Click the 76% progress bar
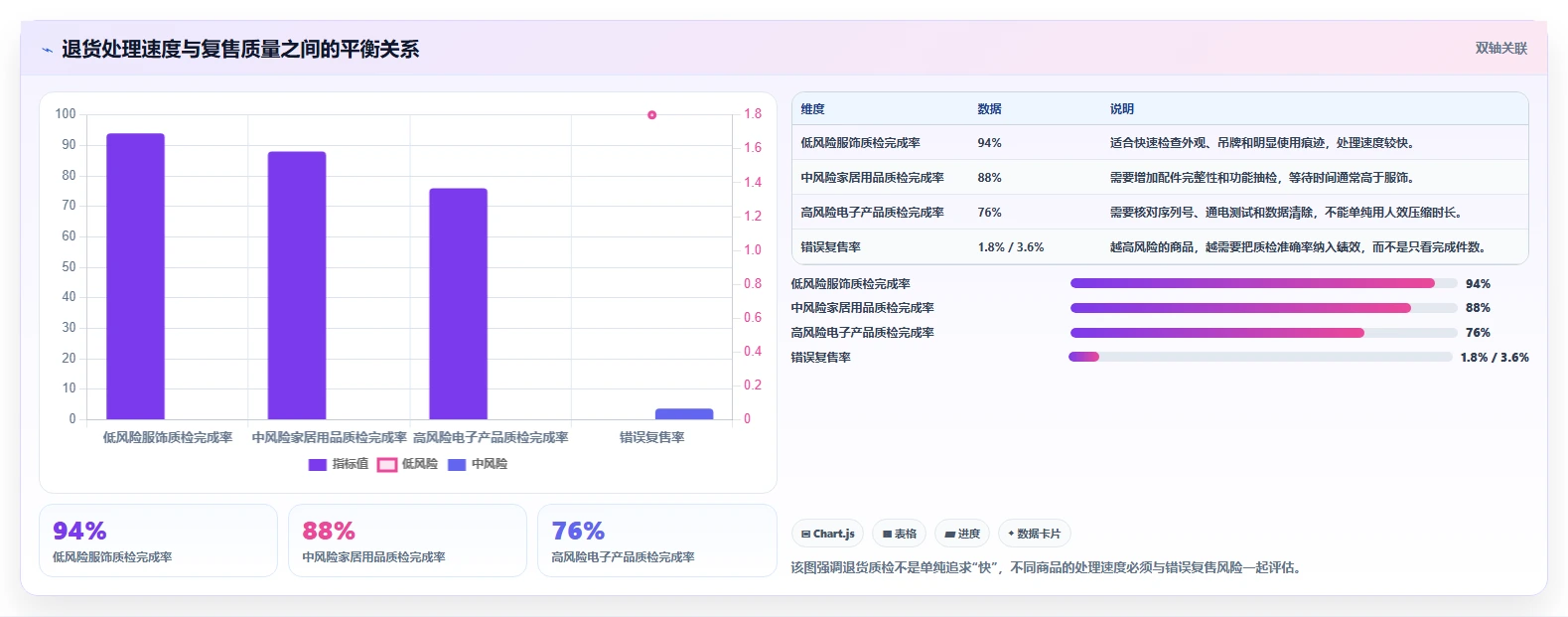This screenshot has width=1568, height=617. pos(1263,333)
